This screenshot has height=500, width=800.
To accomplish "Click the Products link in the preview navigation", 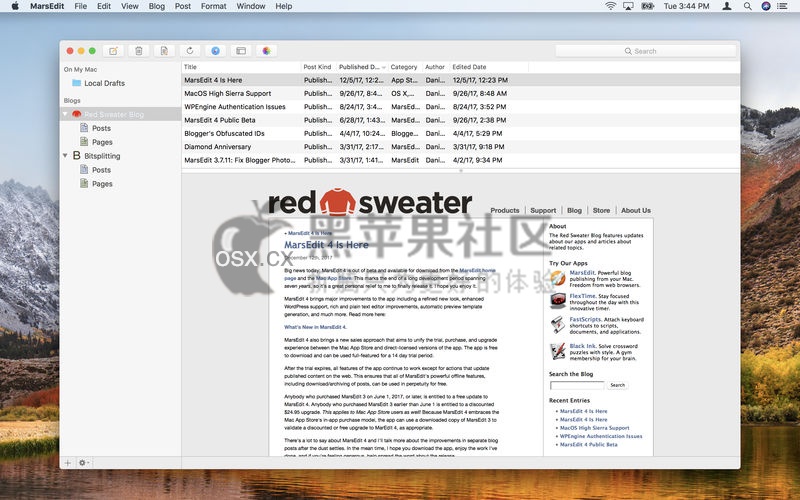I will [x=505, y=210].
